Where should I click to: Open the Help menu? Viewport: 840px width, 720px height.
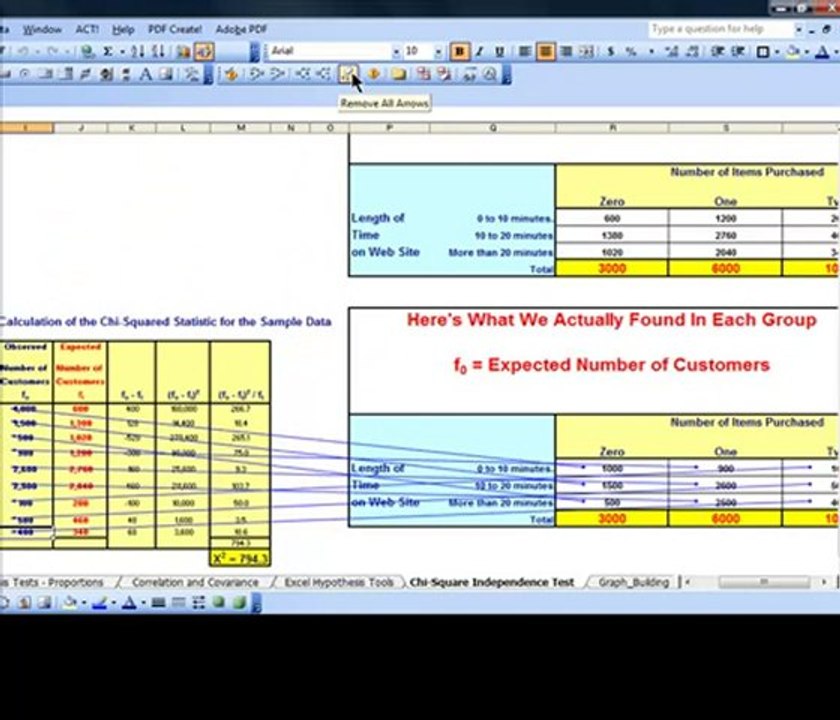pos(123,29)
